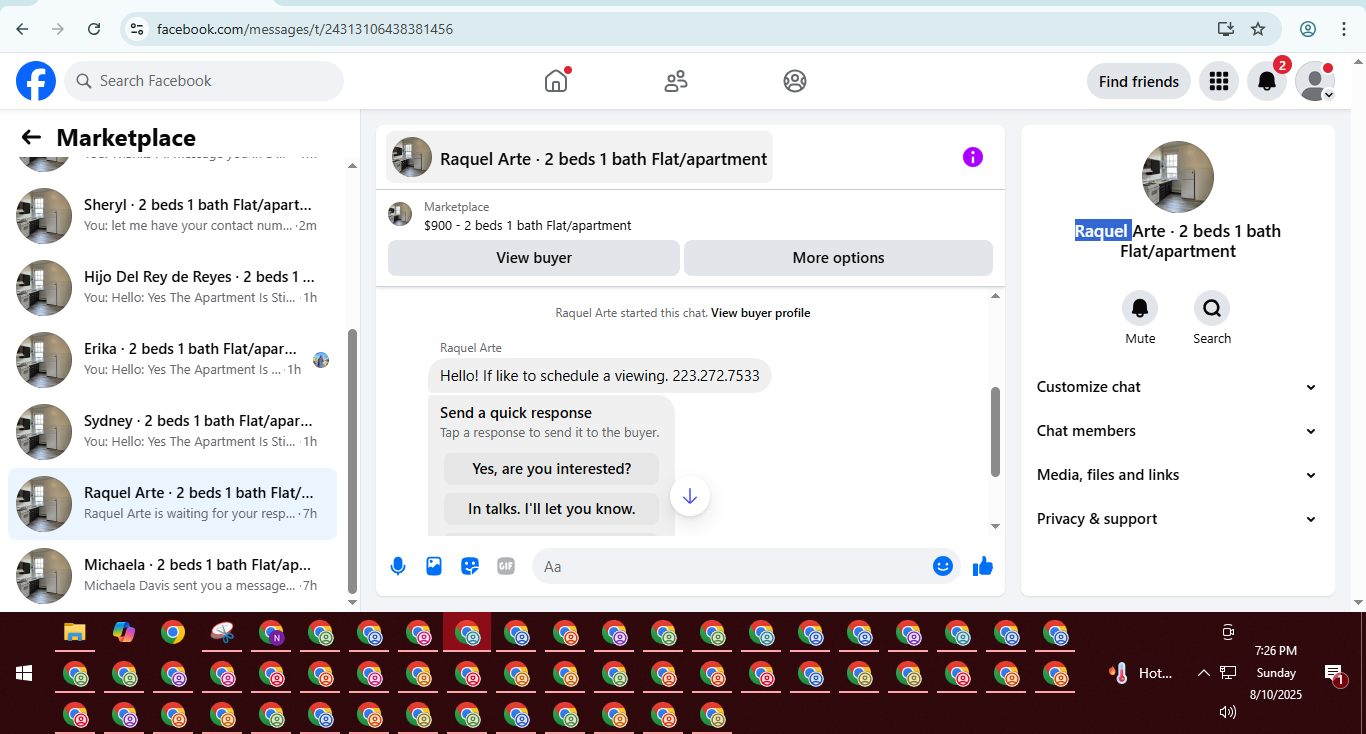
Task: Click the chat messages scrollbar thumb
Action: [x=995, y=431]
